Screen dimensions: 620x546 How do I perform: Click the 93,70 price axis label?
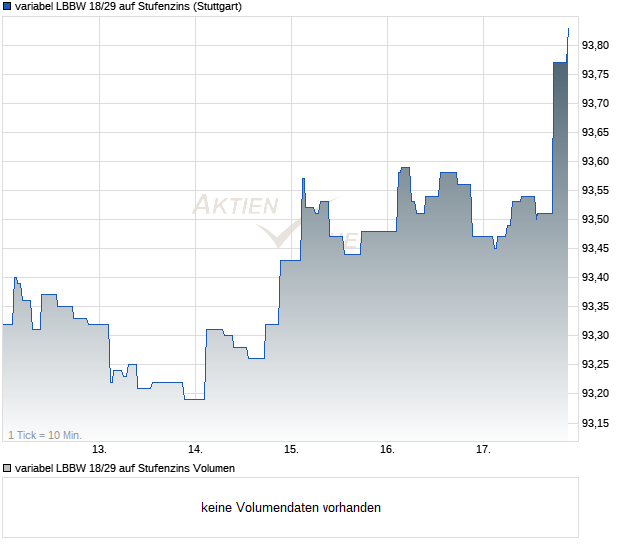click(595, 103)
